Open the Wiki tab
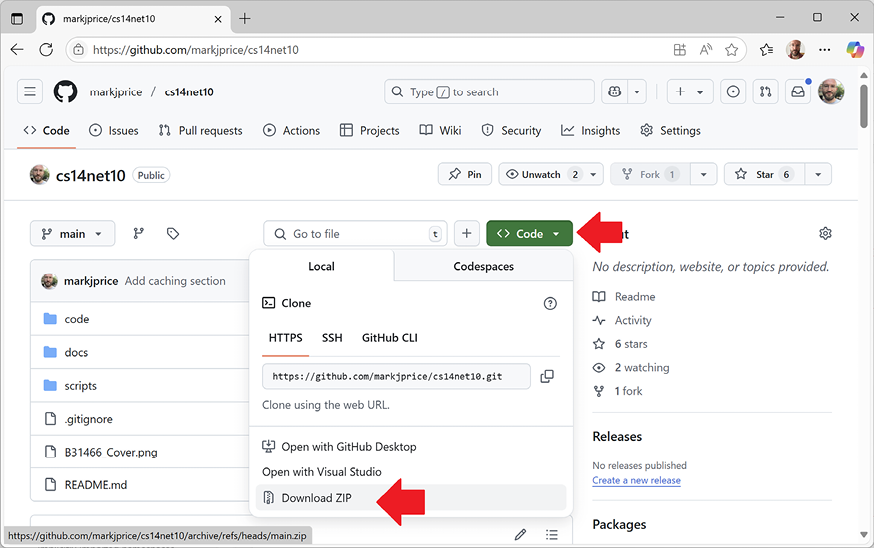874x548 pixels. click(x=440, y=130)
